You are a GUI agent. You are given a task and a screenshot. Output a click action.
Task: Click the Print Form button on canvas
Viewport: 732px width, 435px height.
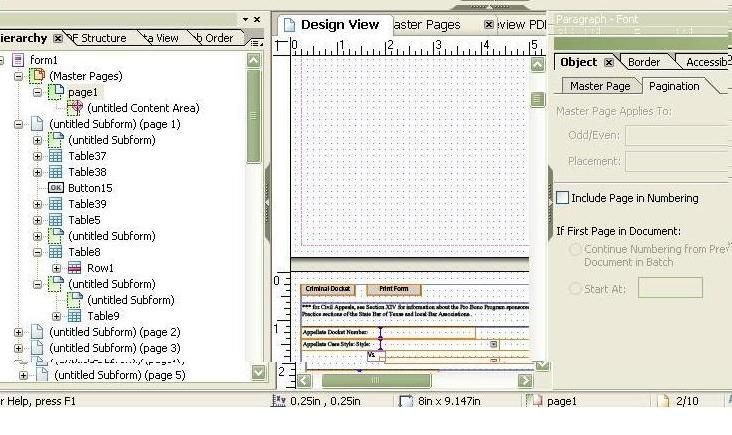point(394,289)
